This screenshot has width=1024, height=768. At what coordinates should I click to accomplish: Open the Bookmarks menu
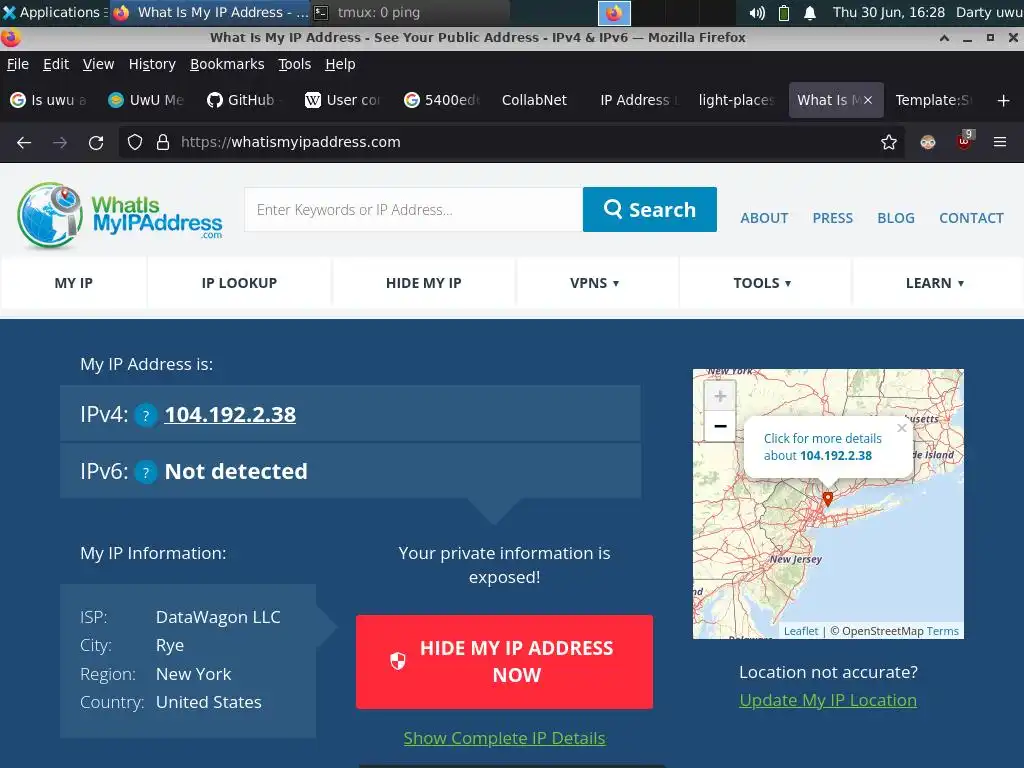tap(227, 64)
